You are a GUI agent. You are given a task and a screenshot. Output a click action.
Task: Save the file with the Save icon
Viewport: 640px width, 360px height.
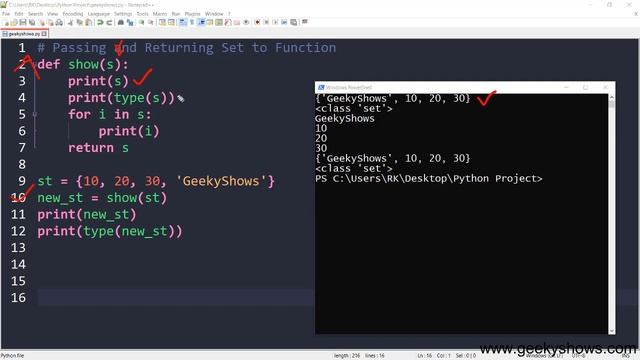pos(23,22)
